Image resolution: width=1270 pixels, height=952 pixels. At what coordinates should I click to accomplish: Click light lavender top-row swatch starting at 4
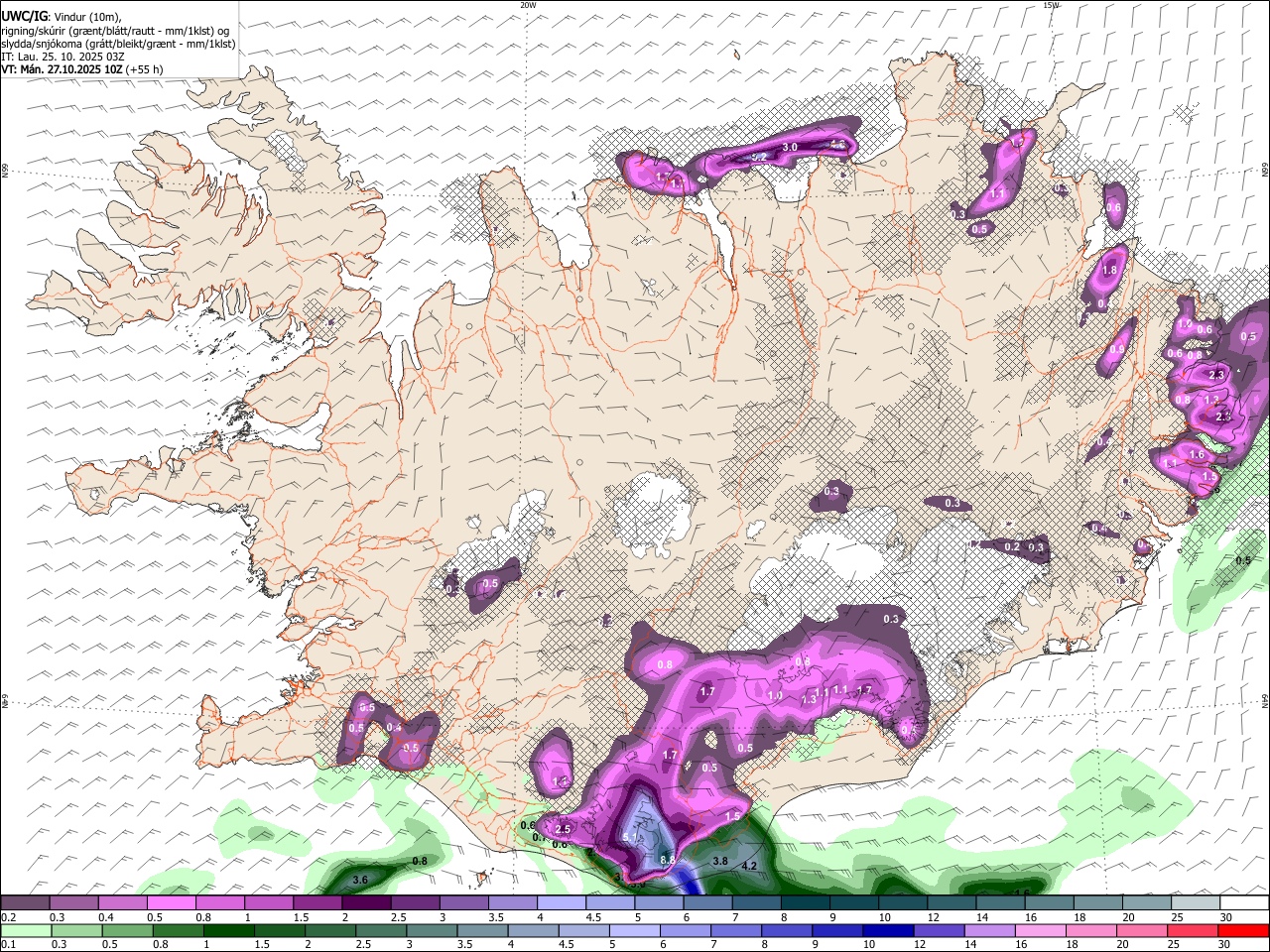[562, 903]
